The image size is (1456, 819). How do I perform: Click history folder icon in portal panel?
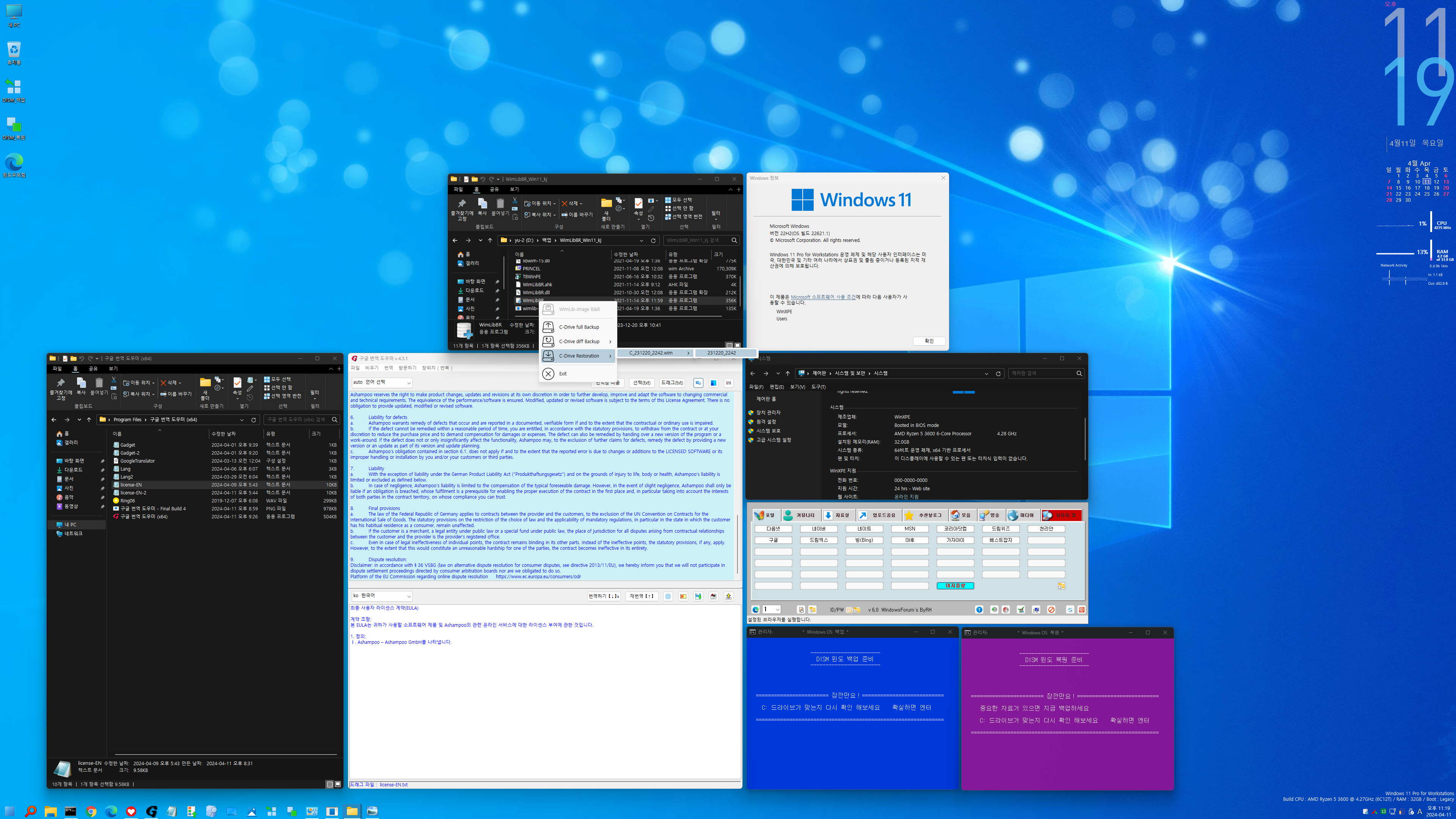pos(1062,585)
